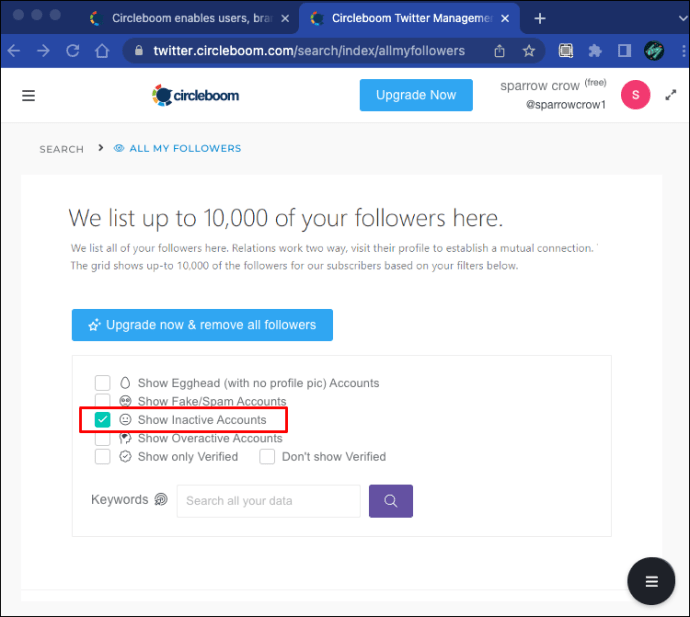Click the Fake/Spam accounts face icon
The height and width of the screenshot is (617, 690).
tap(125, 401)
